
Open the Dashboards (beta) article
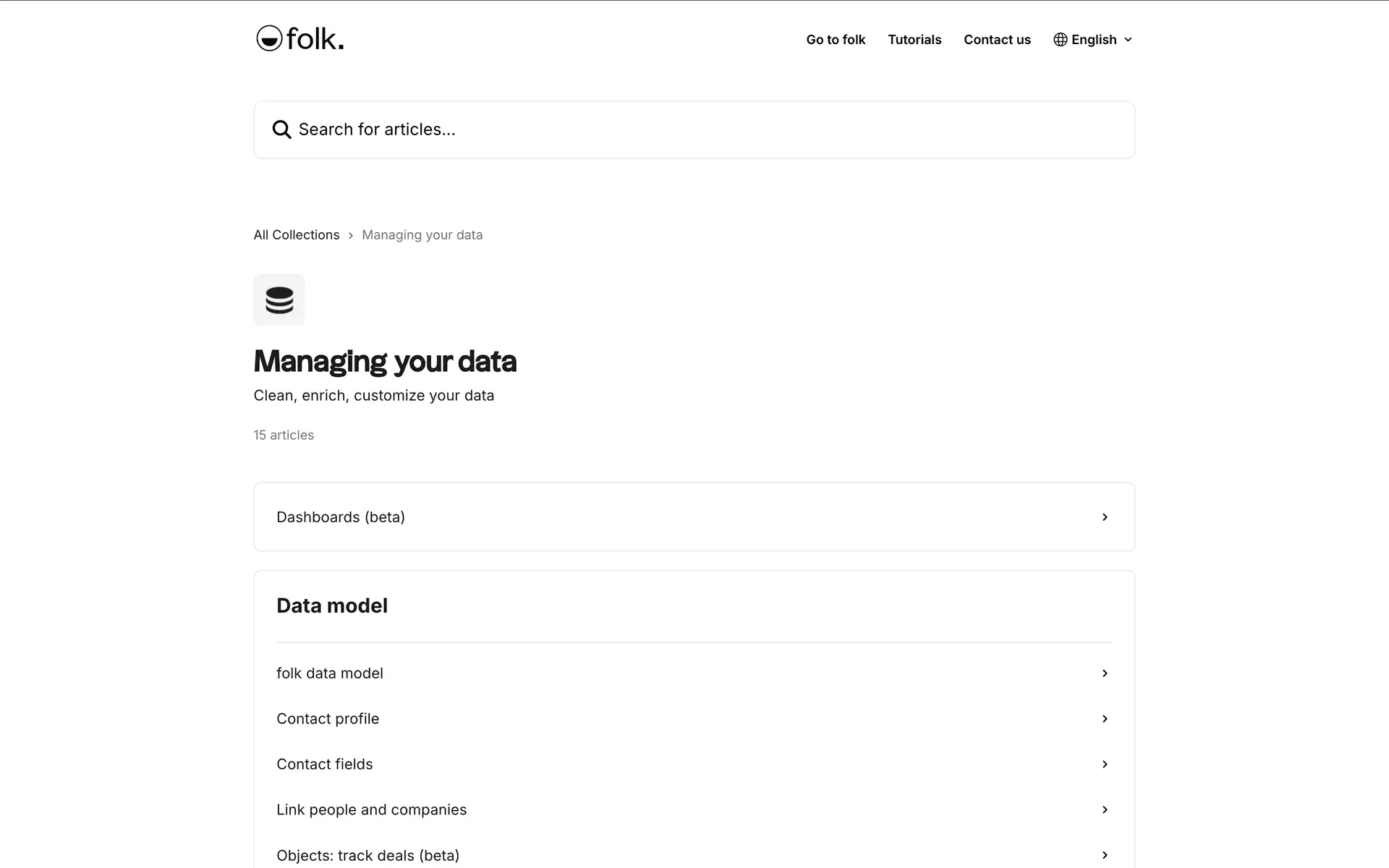pos(341,517)
